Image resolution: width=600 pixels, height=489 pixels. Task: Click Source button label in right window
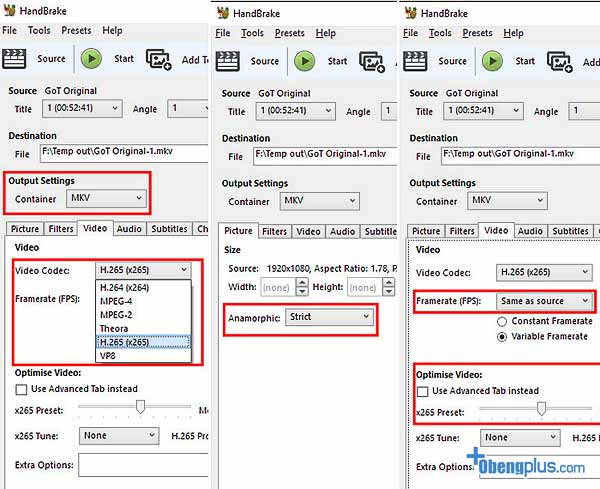(x=452, y=61)
